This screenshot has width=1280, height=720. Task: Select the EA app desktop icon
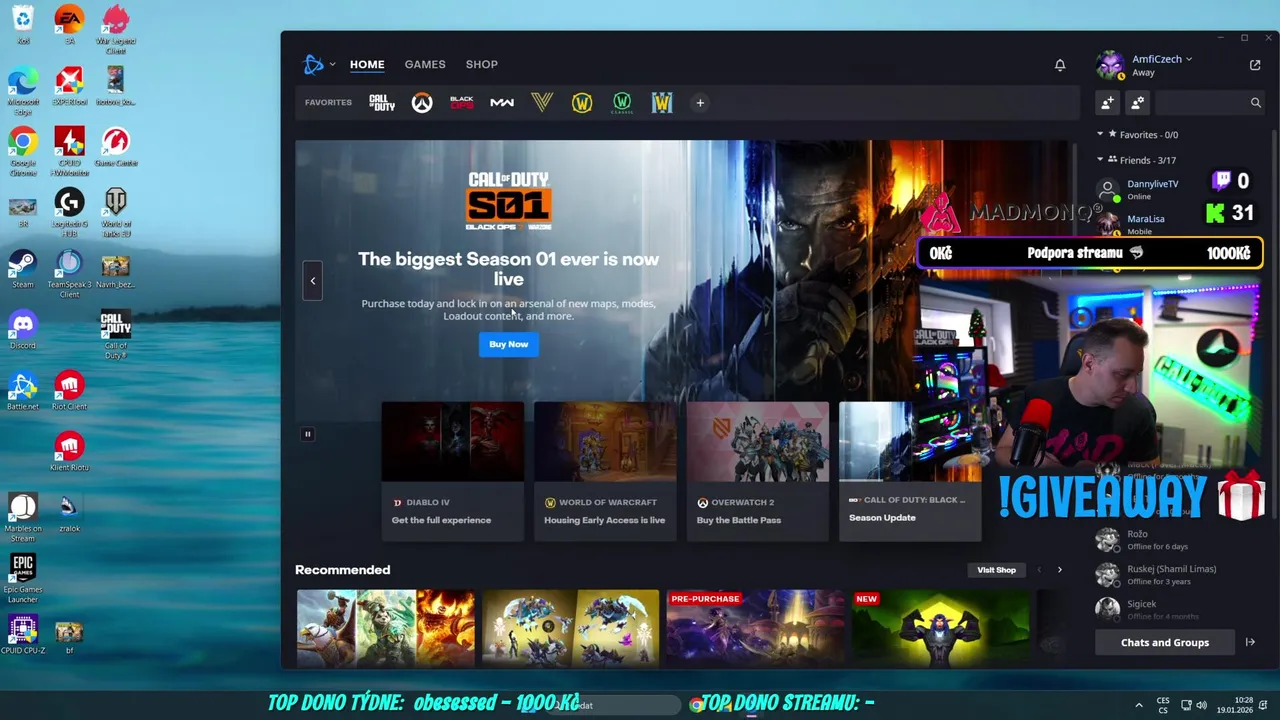coord(69,26)
